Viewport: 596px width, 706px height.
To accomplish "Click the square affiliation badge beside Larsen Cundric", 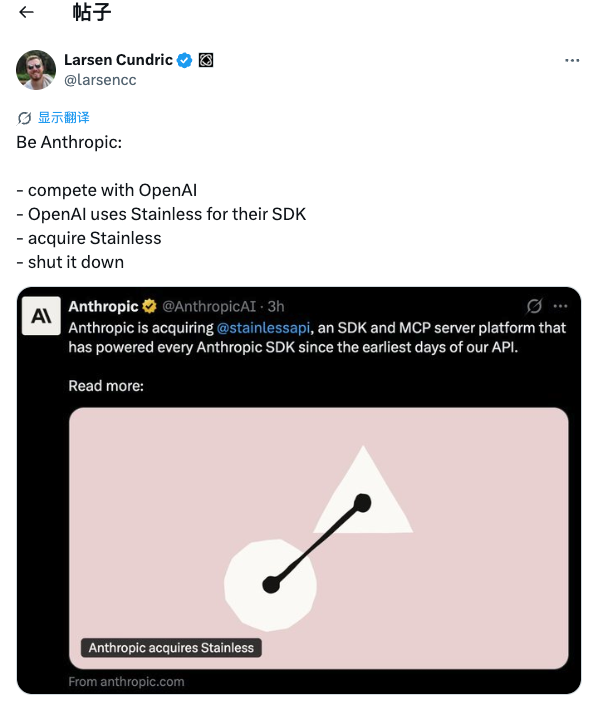I will (206, 60).
